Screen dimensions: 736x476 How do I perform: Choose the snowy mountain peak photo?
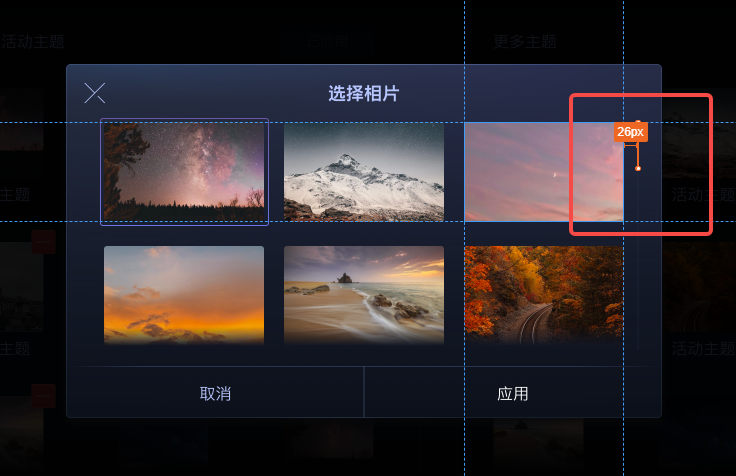pyautogui.click(x=364, y=172)
